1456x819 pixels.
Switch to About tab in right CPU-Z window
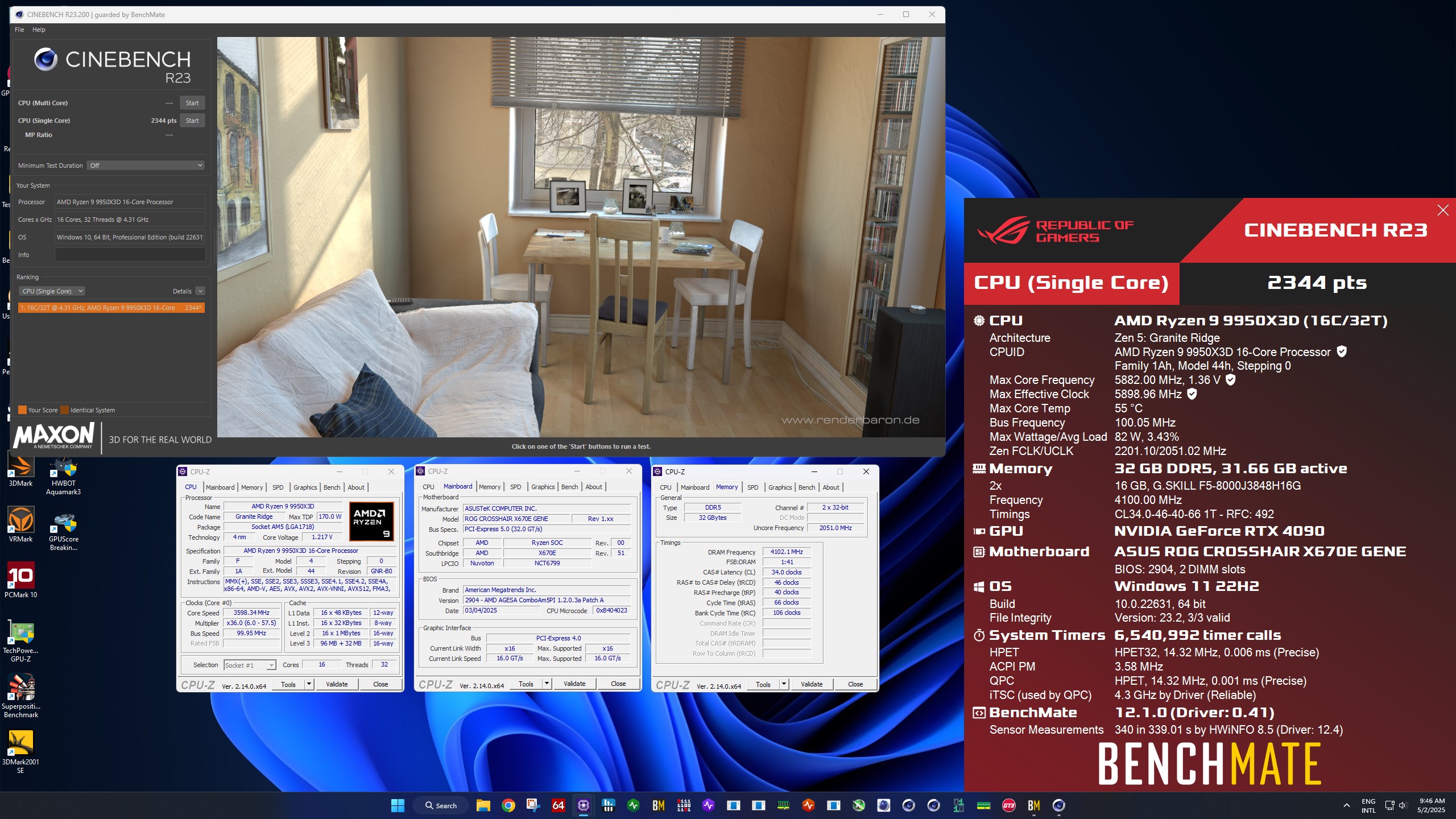click(830, 487)
